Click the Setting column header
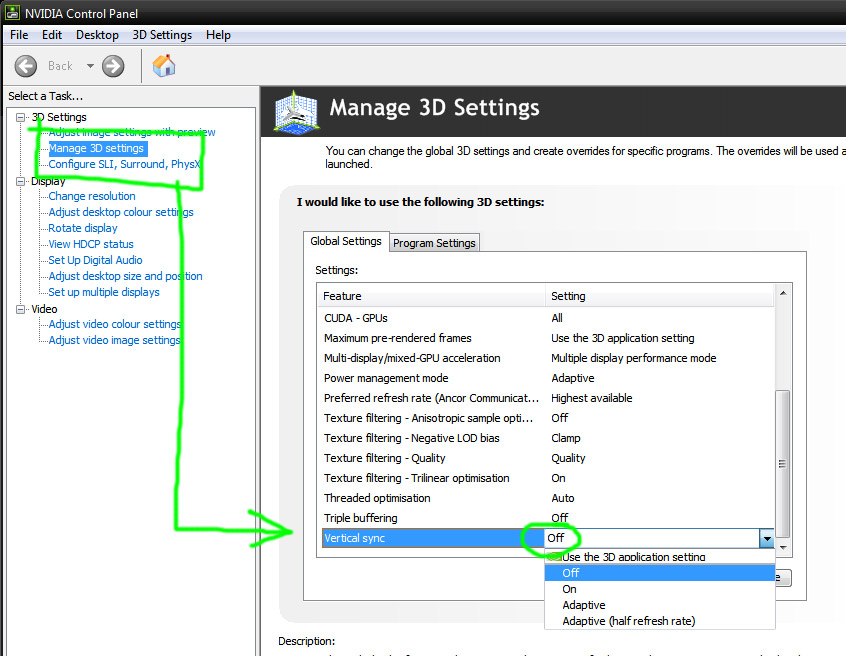Viewport: 846px width, 656px height. (659, 296)
